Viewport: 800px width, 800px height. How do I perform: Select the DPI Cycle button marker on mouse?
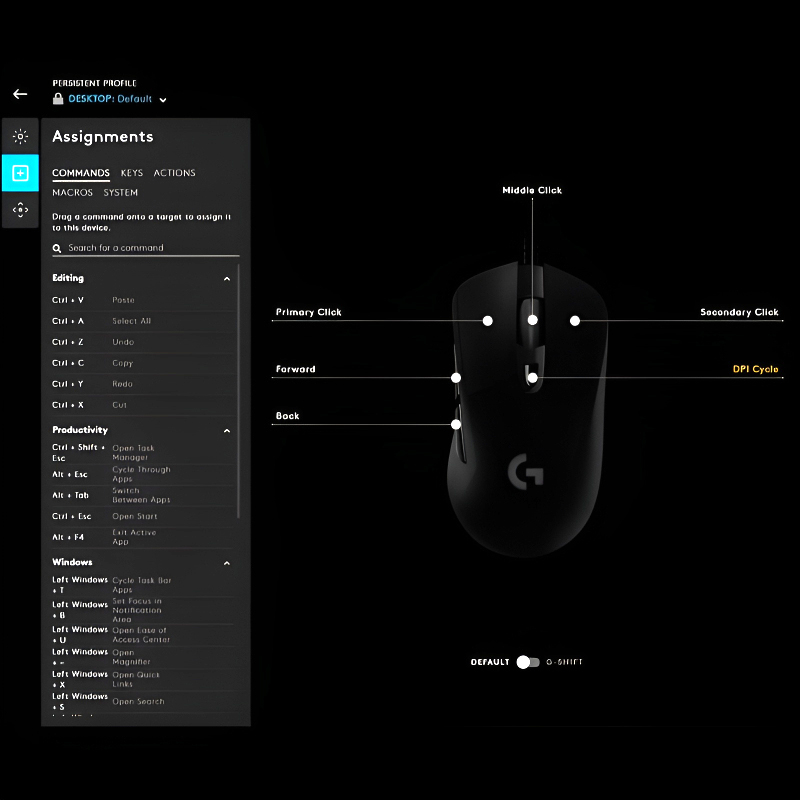533,378
